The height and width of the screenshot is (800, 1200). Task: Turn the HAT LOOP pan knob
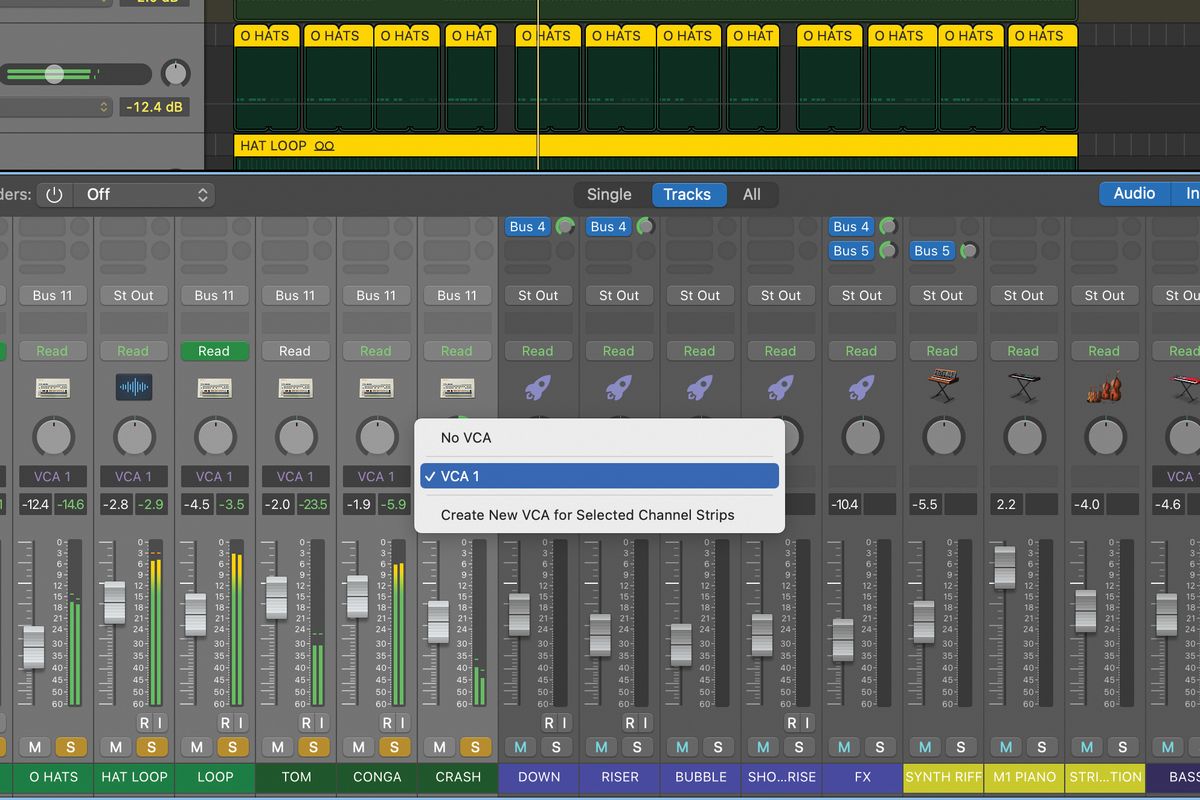pos(133,438)
